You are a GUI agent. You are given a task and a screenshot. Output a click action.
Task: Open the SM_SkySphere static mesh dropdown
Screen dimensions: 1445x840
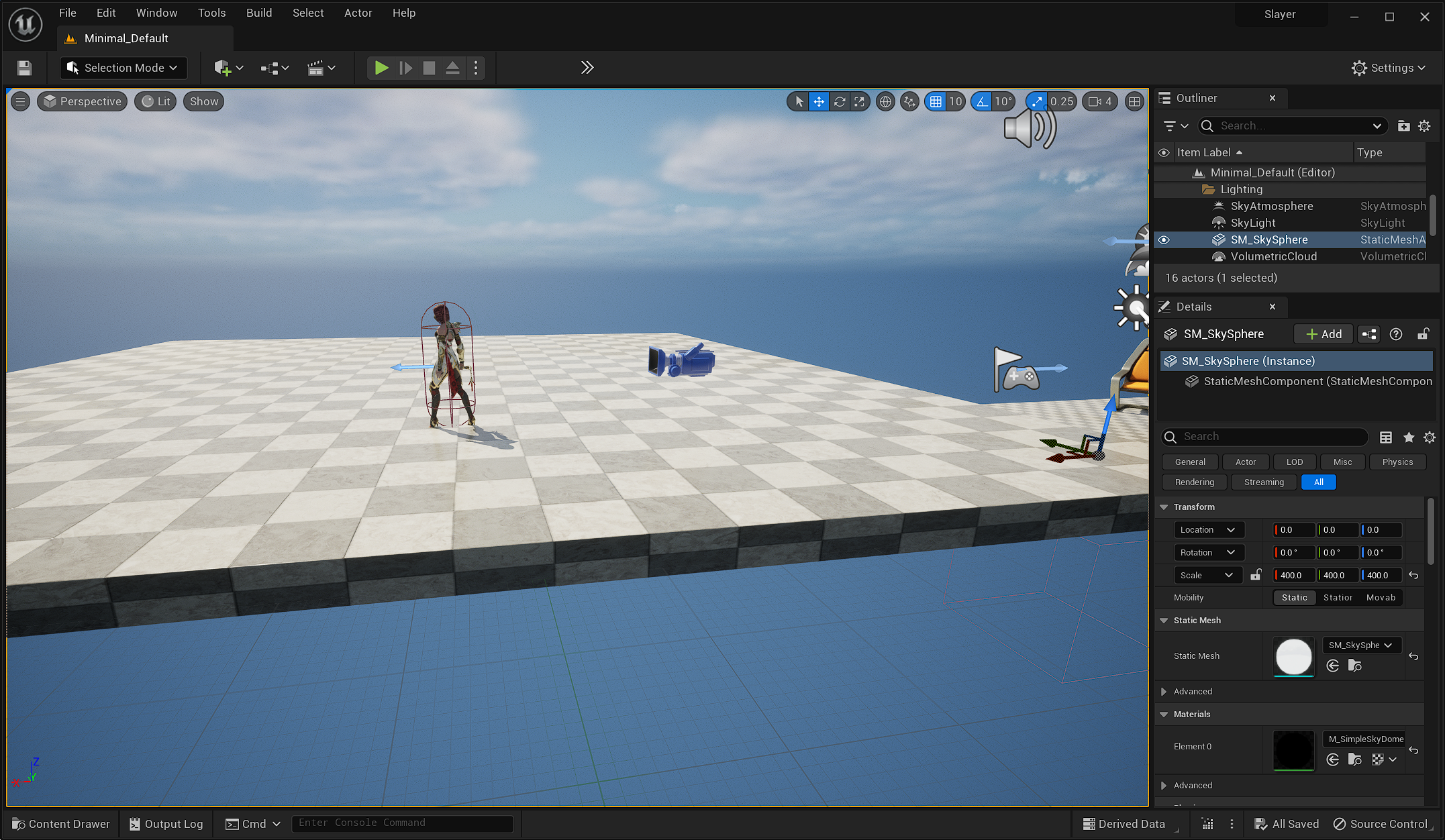point(1360,645)
